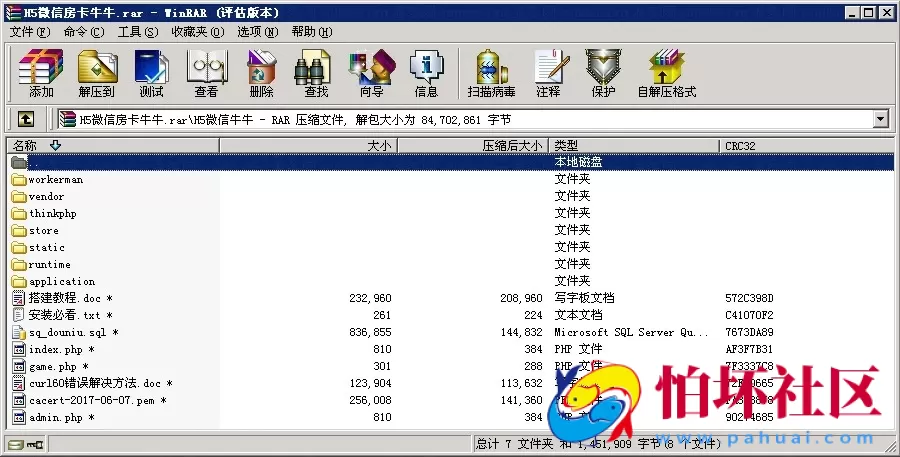This screenshot has width=900, height=457.
Task: Select the parent '..' folder row
Action: coord(451,162)
